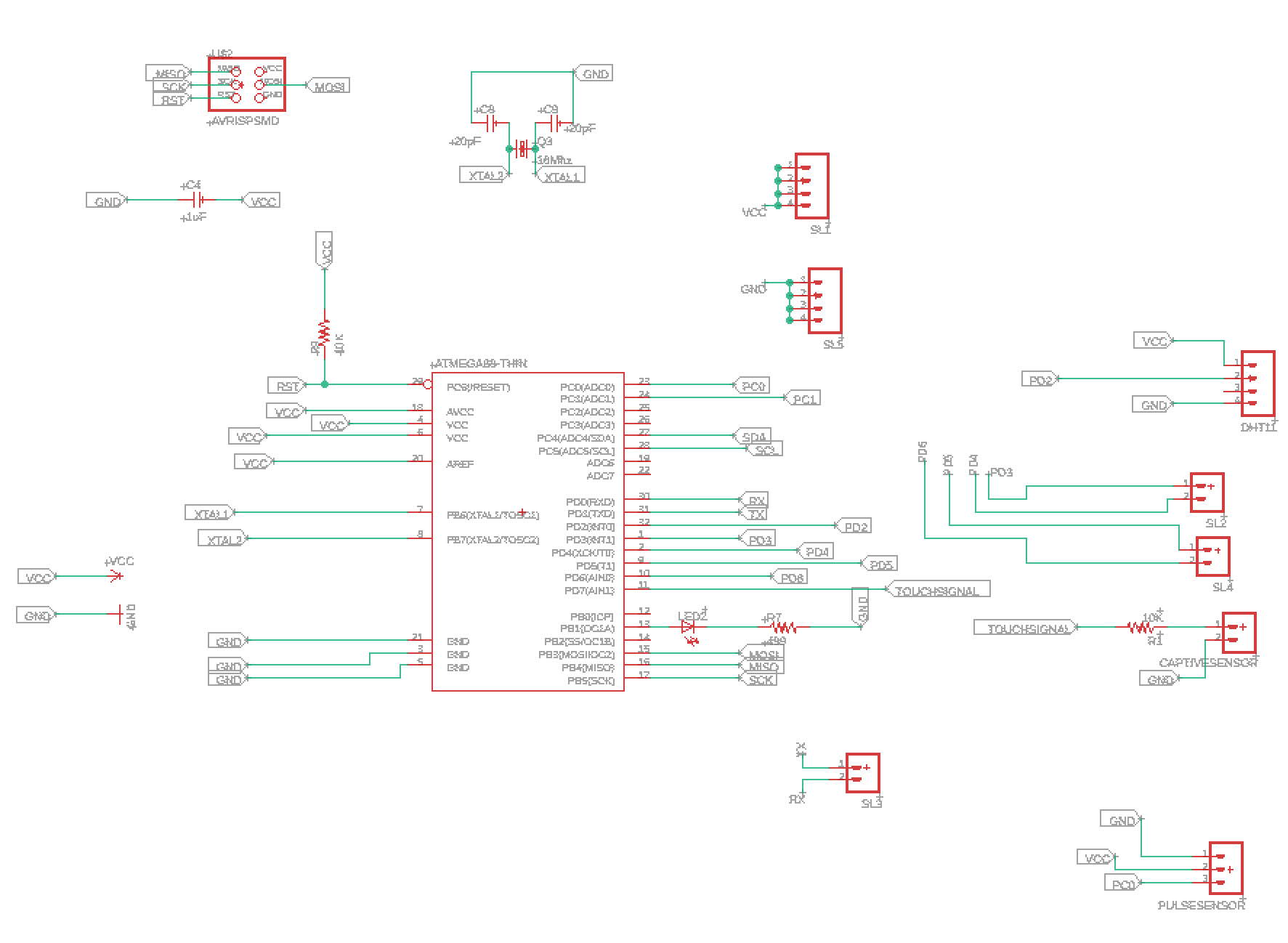Select the PD5 net label beside chip
This screenshot has width=1288, height=943.
879,564
